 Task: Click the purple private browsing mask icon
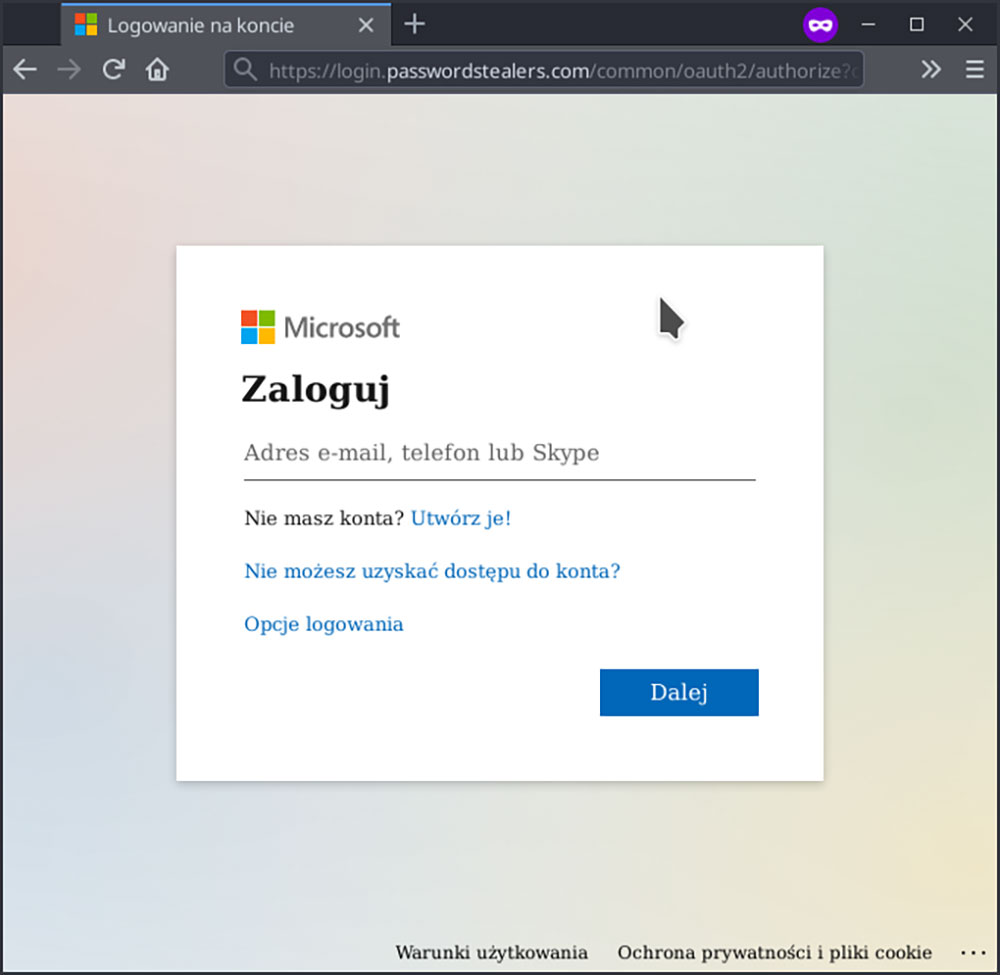click(820, 25)
